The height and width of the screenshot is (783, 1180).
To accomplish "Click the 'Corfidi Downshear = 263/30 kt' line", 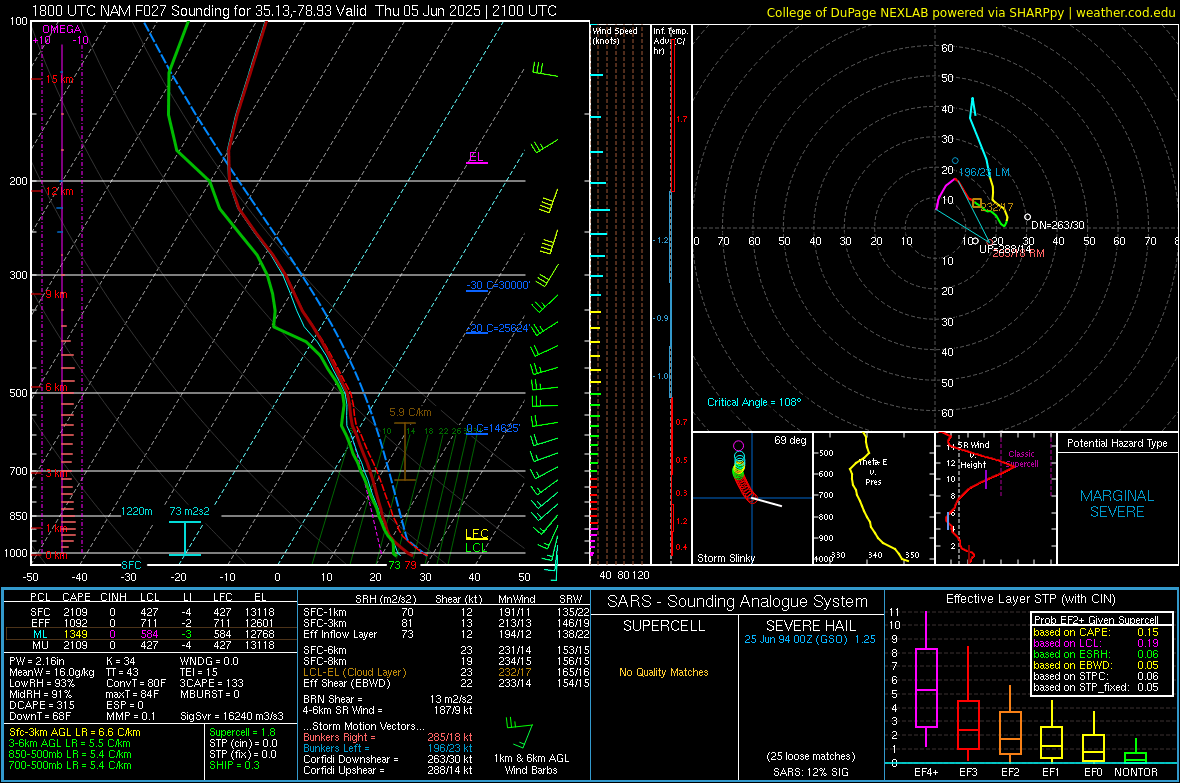I will click(388, 759).
